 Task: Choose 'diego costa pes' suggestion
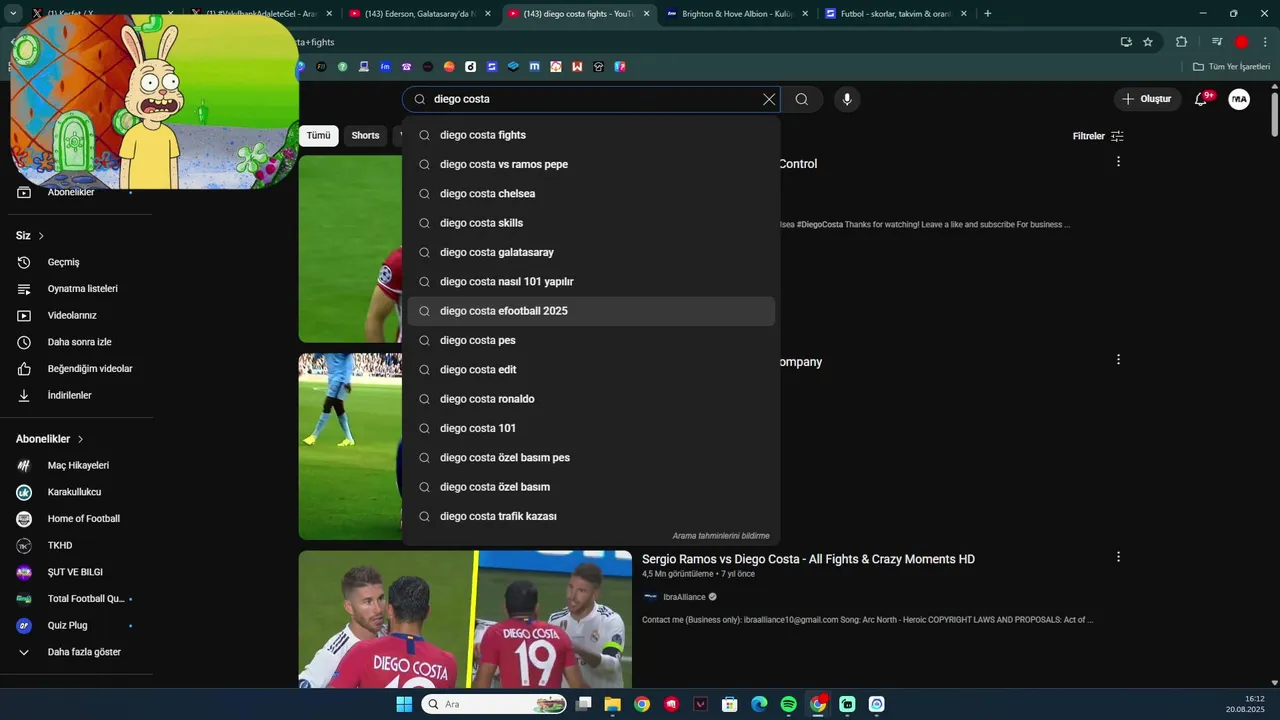(x=591, y=340)
